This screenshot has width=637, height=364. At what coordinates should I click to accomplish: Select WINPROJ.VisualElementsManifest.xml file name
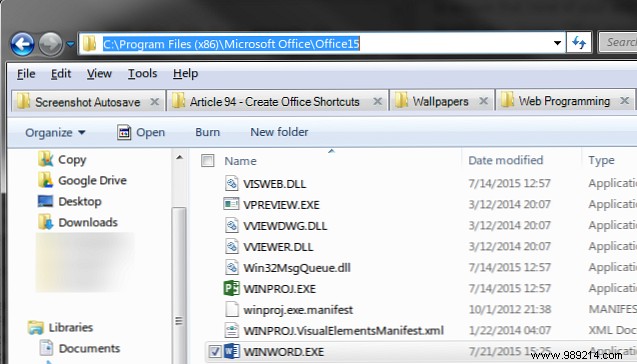343,331
